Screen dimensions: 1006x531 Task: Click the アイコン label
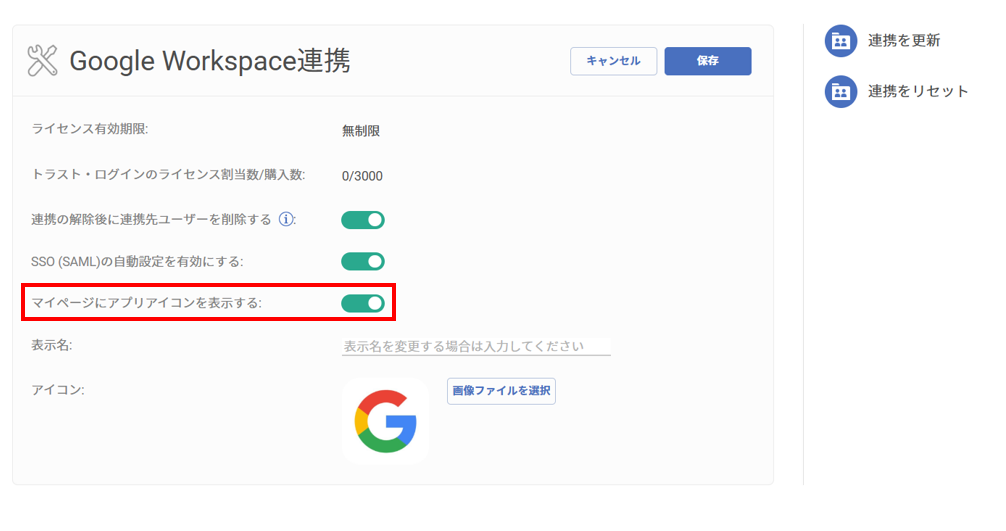pos(58,390)
